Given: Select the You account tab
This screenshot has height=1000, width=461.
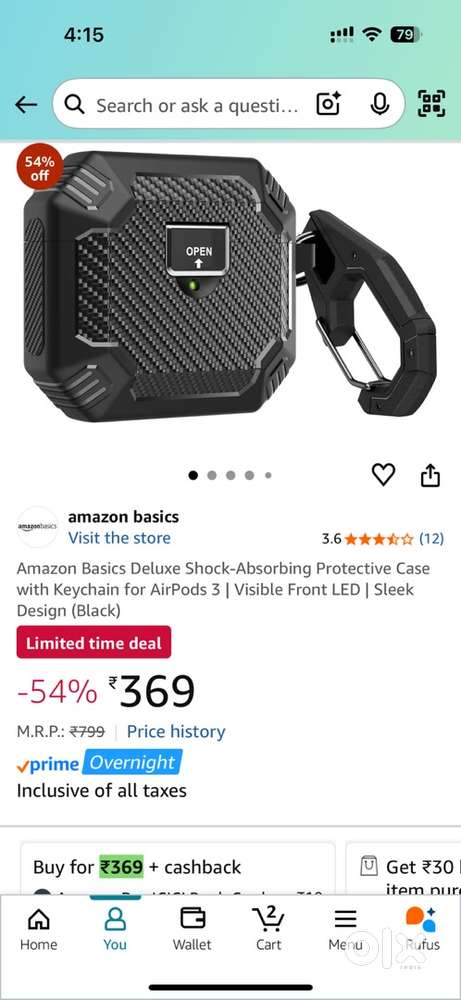Looking at the screenshot, I should 115,929.
